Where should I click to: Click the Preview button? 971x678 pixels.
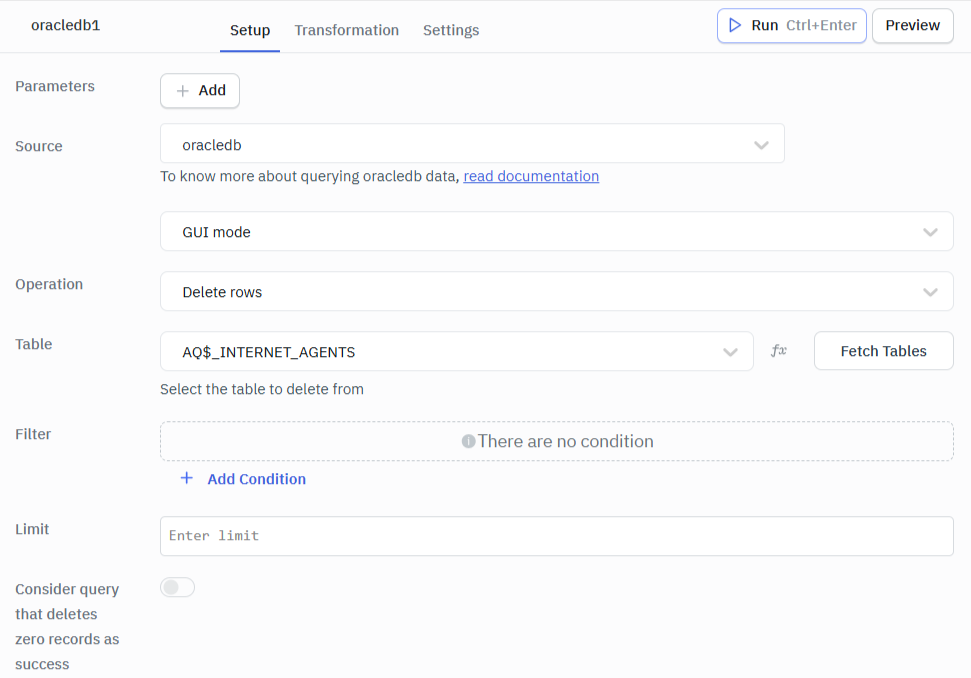[913, 25]
